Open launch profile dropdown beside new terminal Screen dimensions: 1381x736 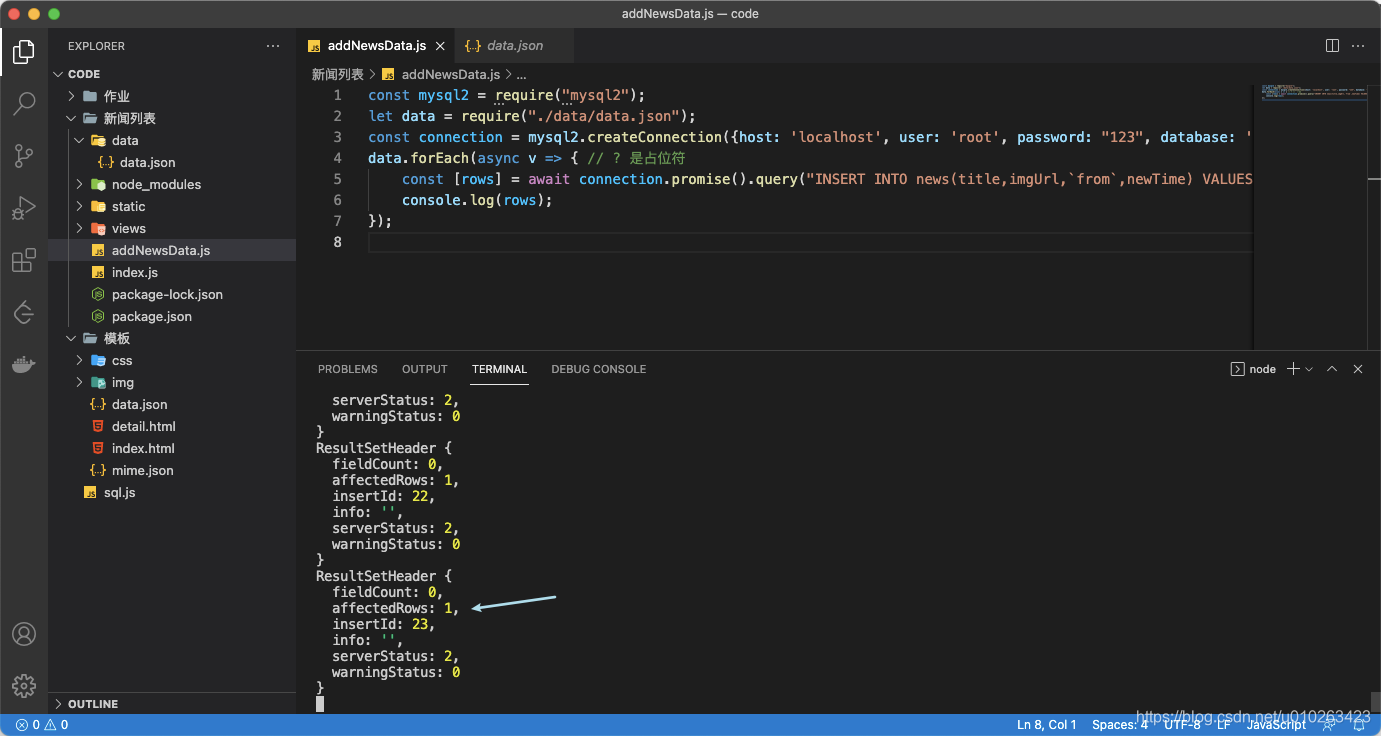[x=1309, y=369]
